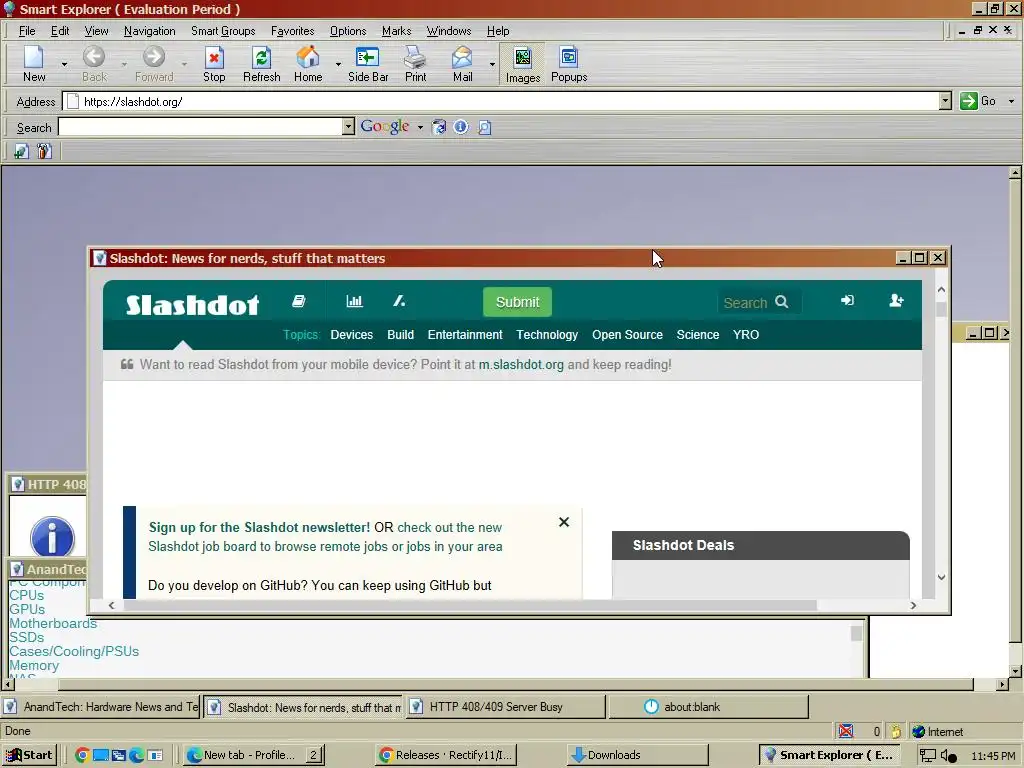The height and width of the screenshot is (768, 1024).
Task: Open the Google search engine selector arrow
Action: point(420,127)
